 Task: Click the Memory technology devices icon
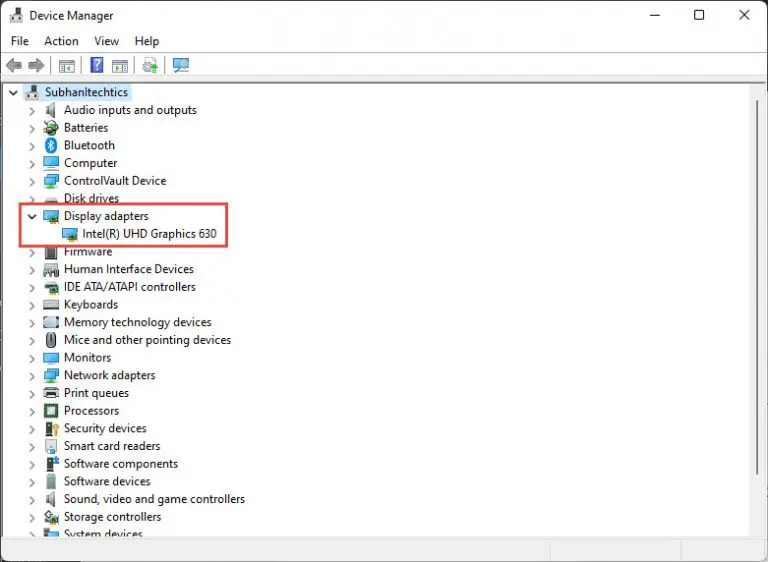[x=51, y=322]
